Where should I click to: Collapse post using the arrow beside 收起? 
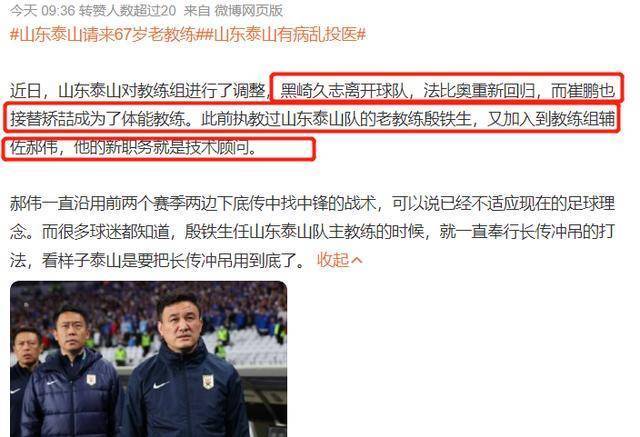coord(356,260)
